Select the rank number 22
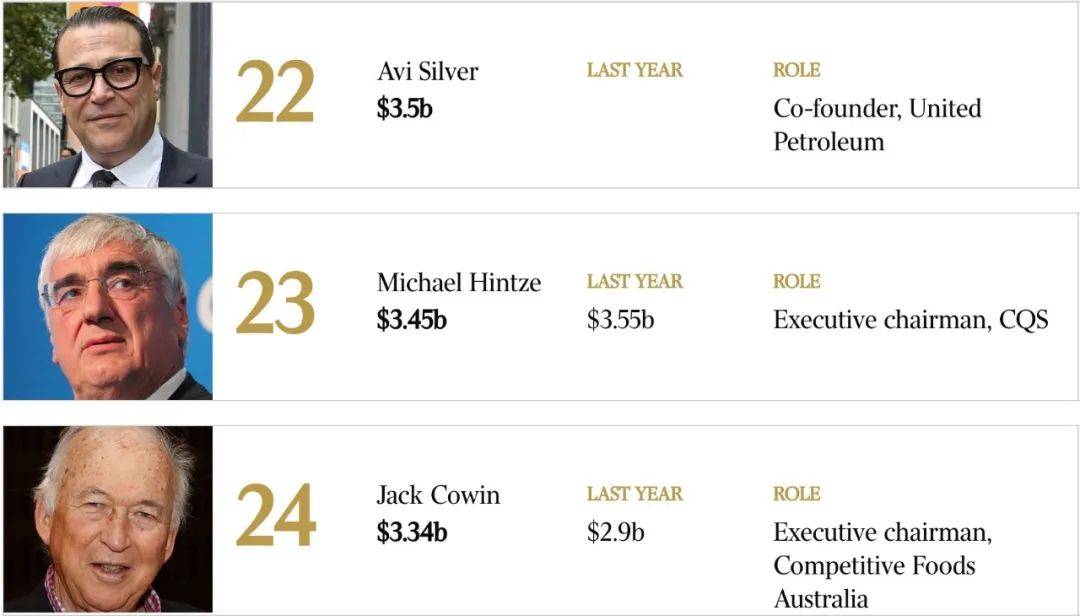This screenshot has width=1080, height=616. 275,92
